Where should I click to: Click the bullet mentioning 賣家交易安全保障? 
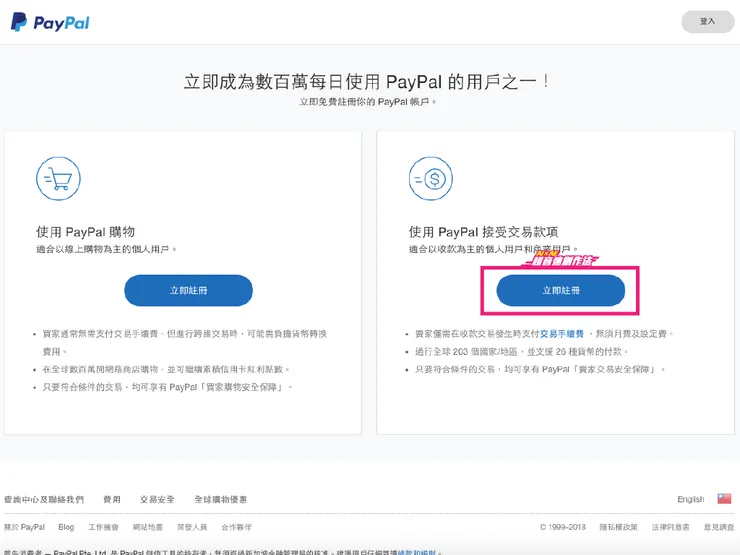539,369
